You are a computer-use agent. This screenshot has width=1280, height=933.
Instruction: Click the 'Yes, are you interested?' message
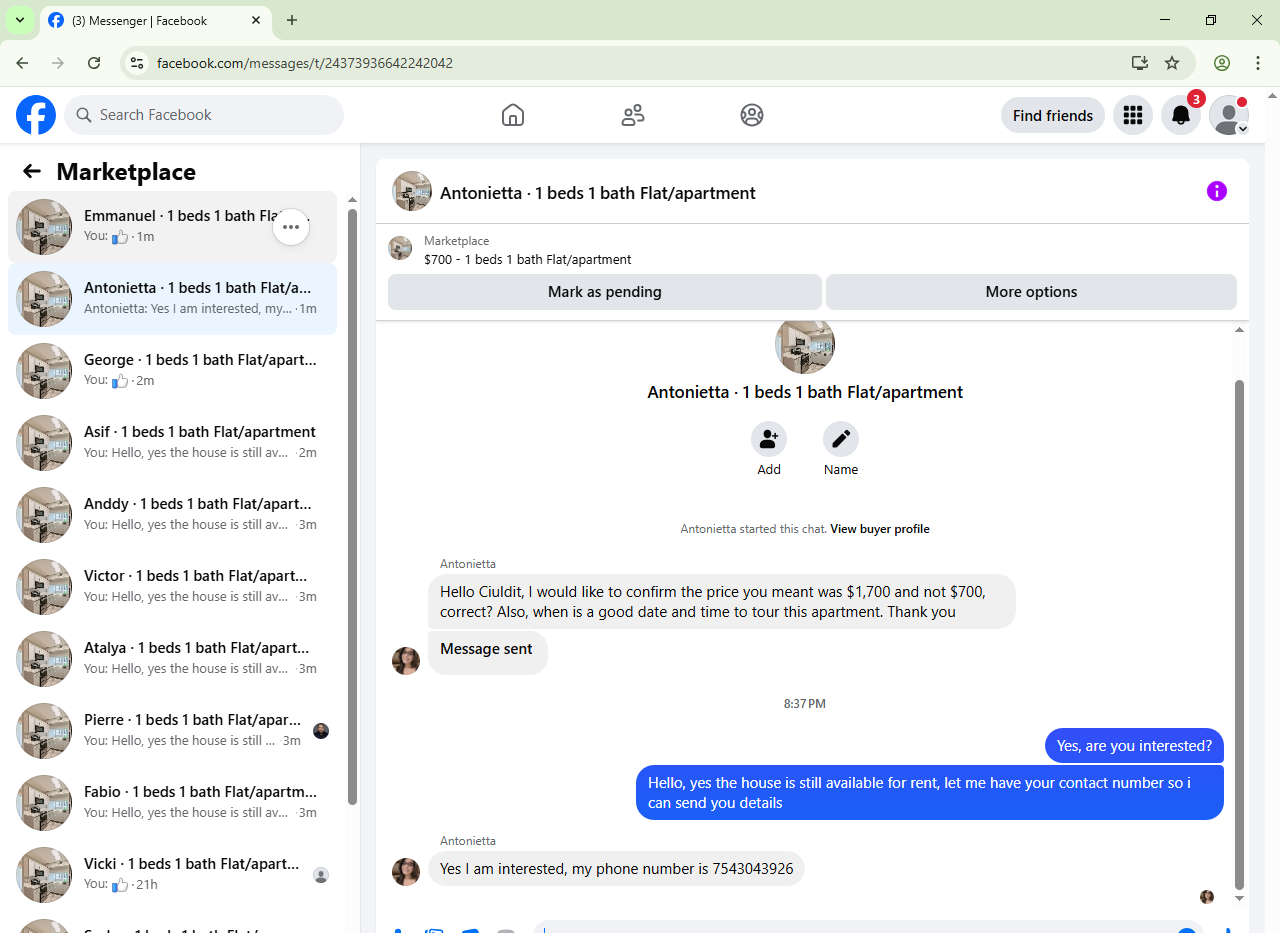coord(1134,746)
